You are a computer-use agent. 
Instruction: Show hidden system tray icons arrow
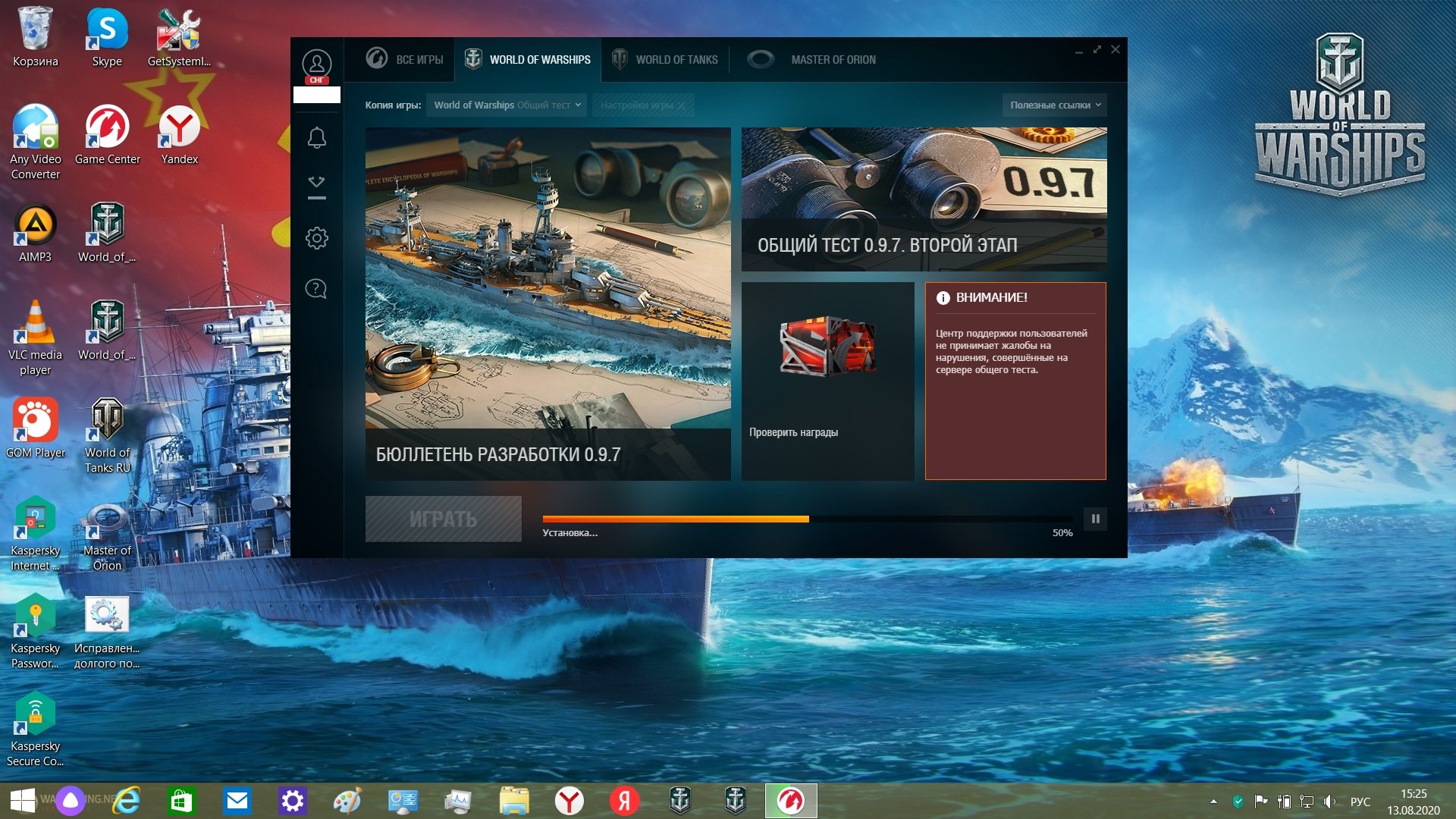(1213, 802)
